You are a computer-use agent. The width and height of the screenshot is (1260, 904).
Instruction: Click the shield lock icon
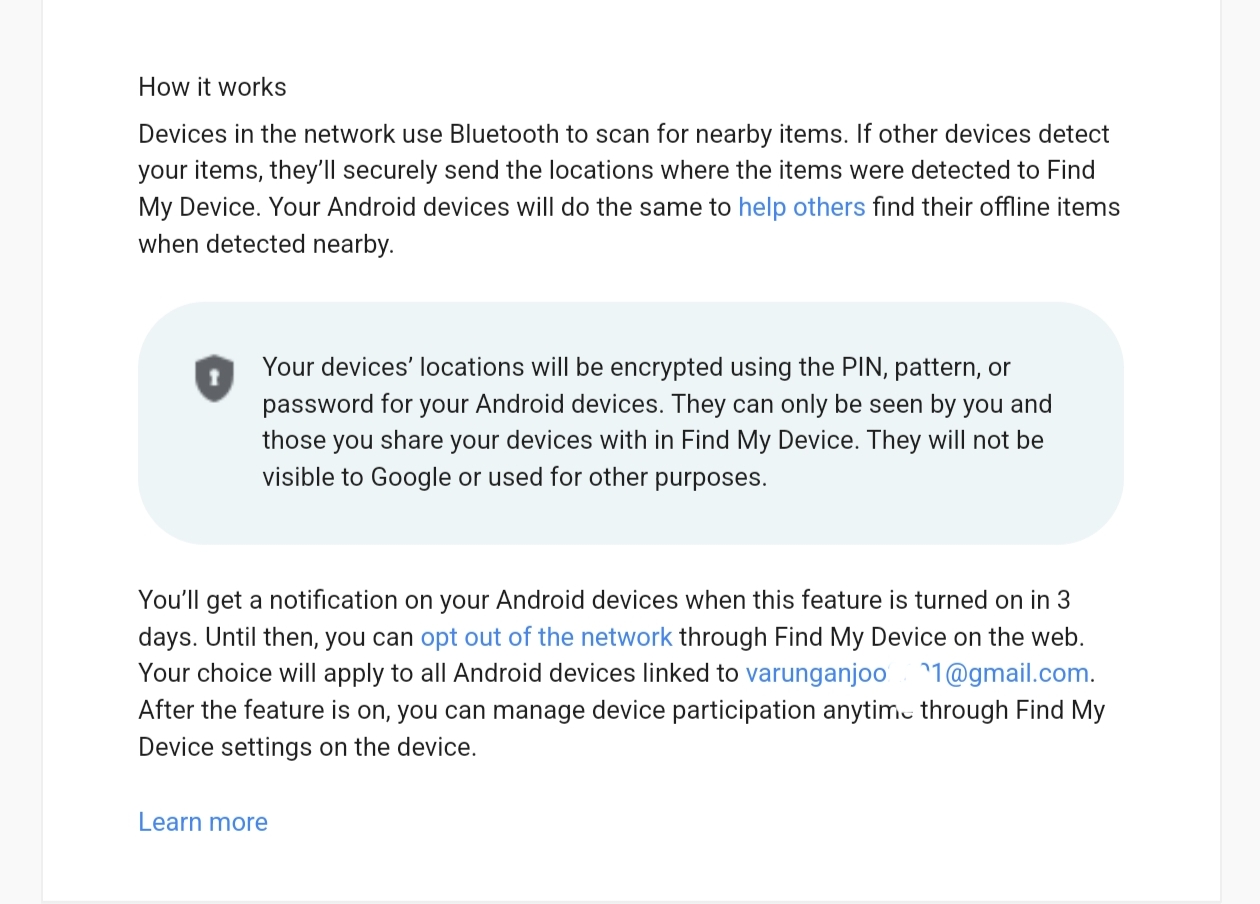tap(214, 378)
